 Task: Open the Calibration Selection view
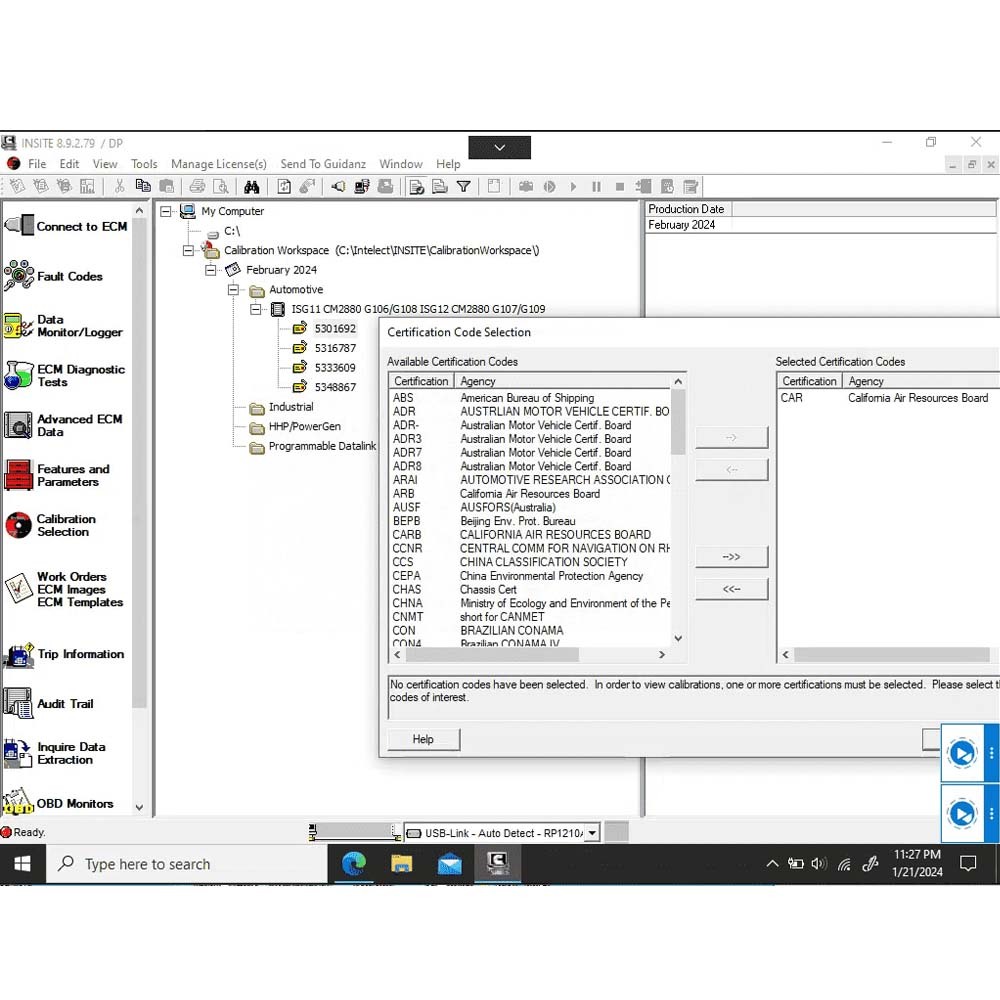(x=50, y=525)
